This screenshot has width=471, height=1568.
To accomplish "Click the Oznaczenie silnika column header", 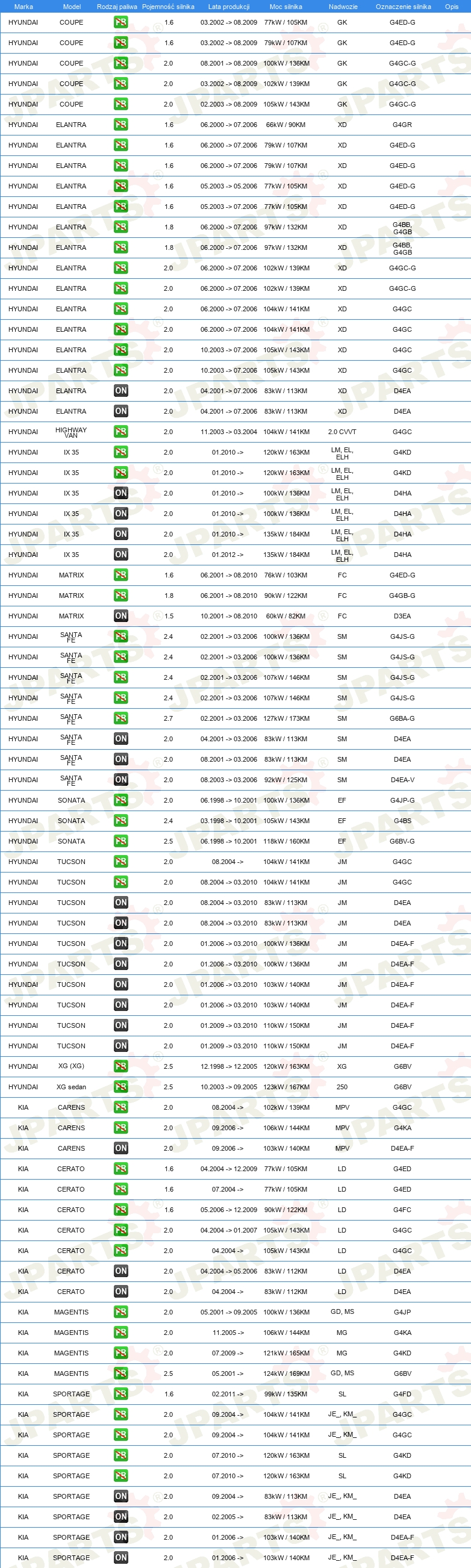I will (403, 7).
